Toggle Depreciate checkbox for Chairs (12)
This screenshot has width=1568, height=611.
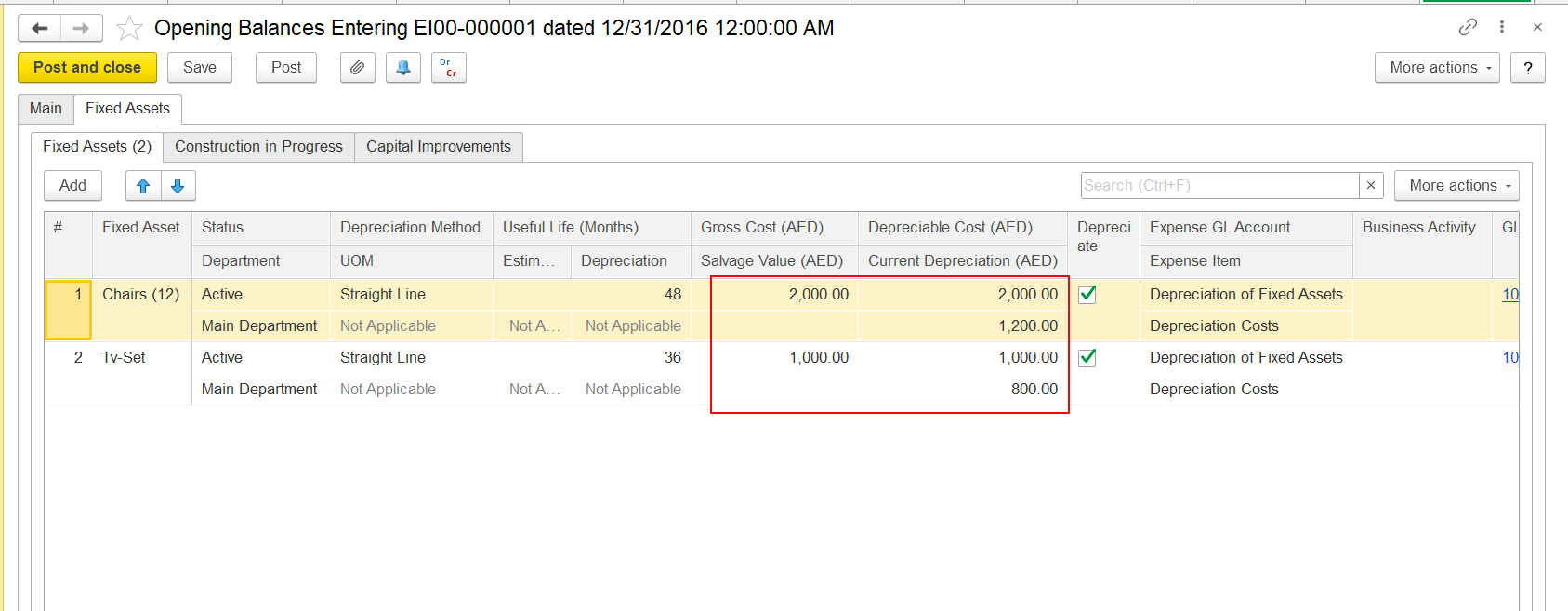click(1087, 295)
